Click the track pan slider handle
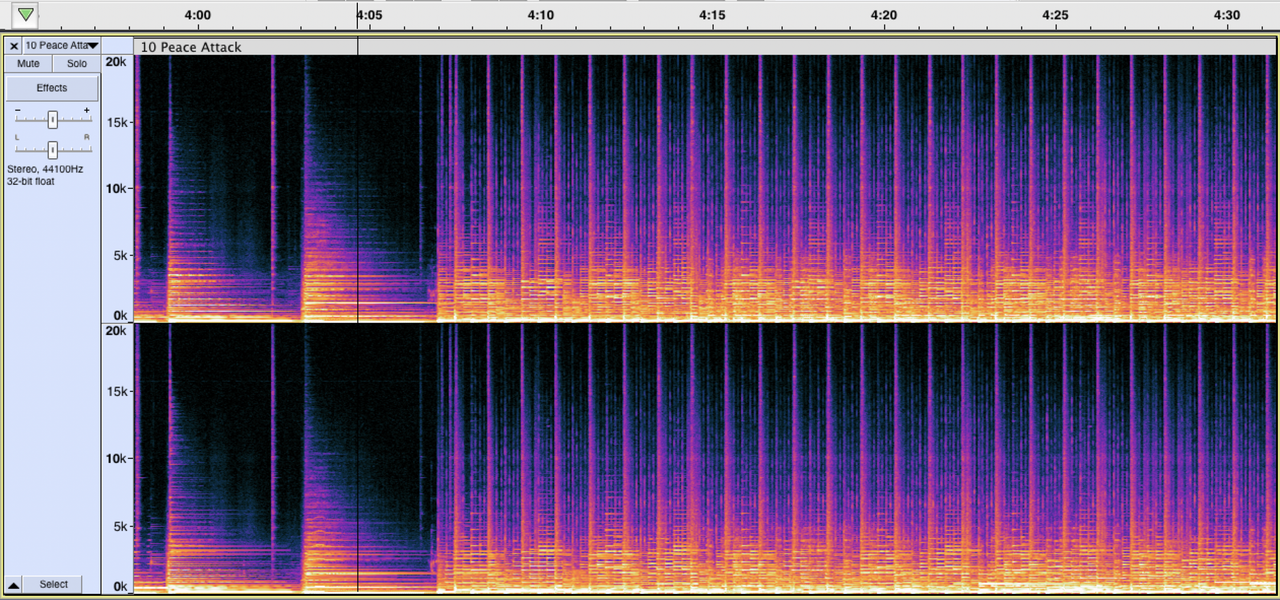Image resolution: width=1280 pixels, height=600 pixels. coord(53,149)
